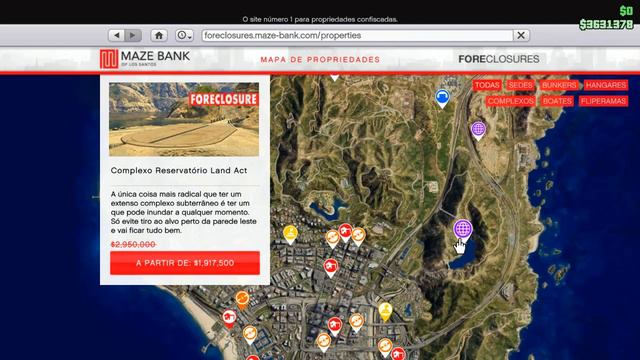
Task: Select the dark orange pin just below the property card
Action: pyautogui.click(x=242, y=300)
